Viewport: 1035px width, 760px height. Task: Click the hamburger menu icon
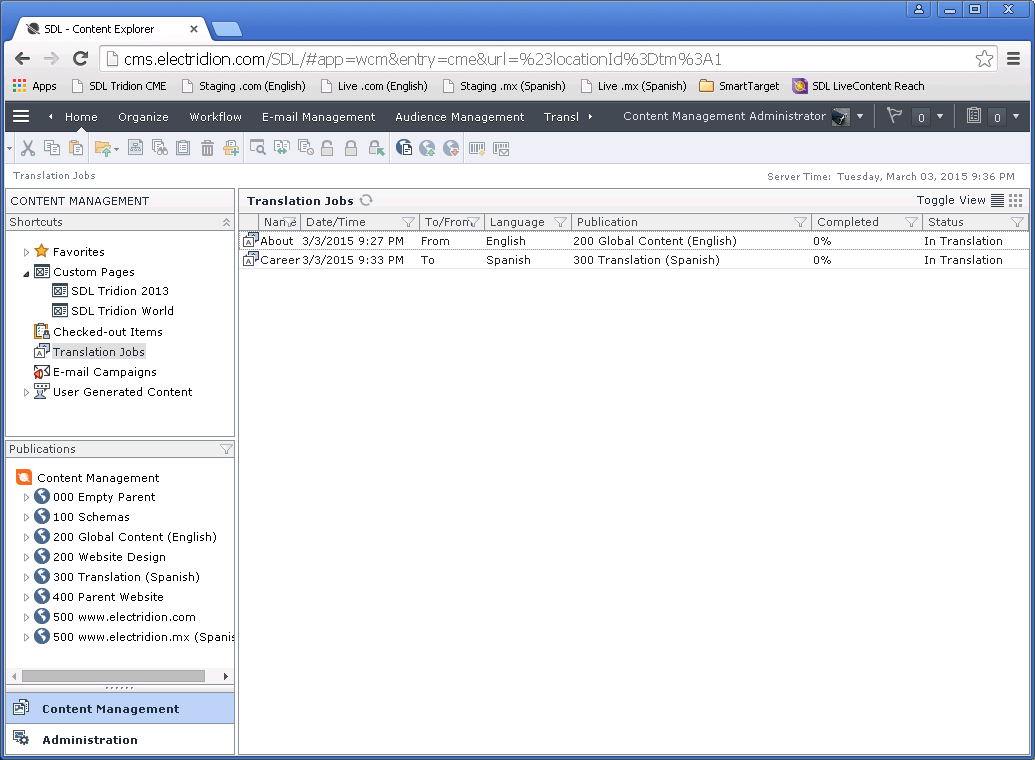21,117
